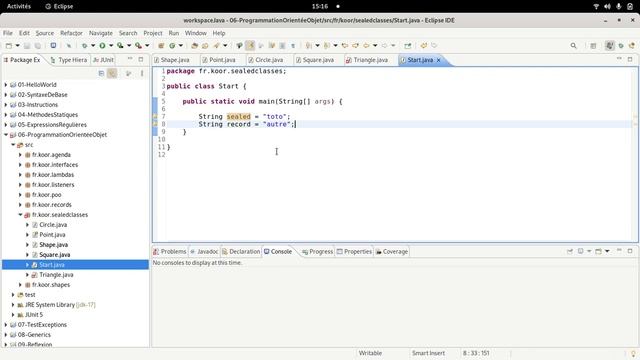Click the Last Edit Location arrow icon

[x=345, y=46]
